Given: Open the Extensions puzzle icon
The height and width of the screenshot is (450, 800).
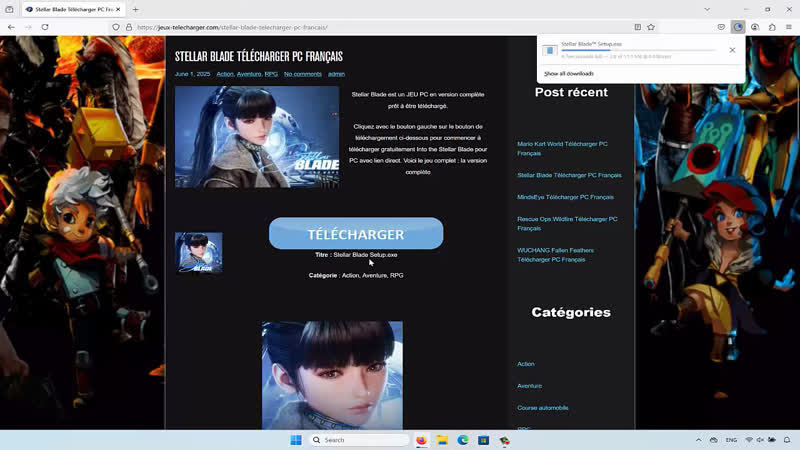Looking at the screenshot, I should click(x=772, y=27).
